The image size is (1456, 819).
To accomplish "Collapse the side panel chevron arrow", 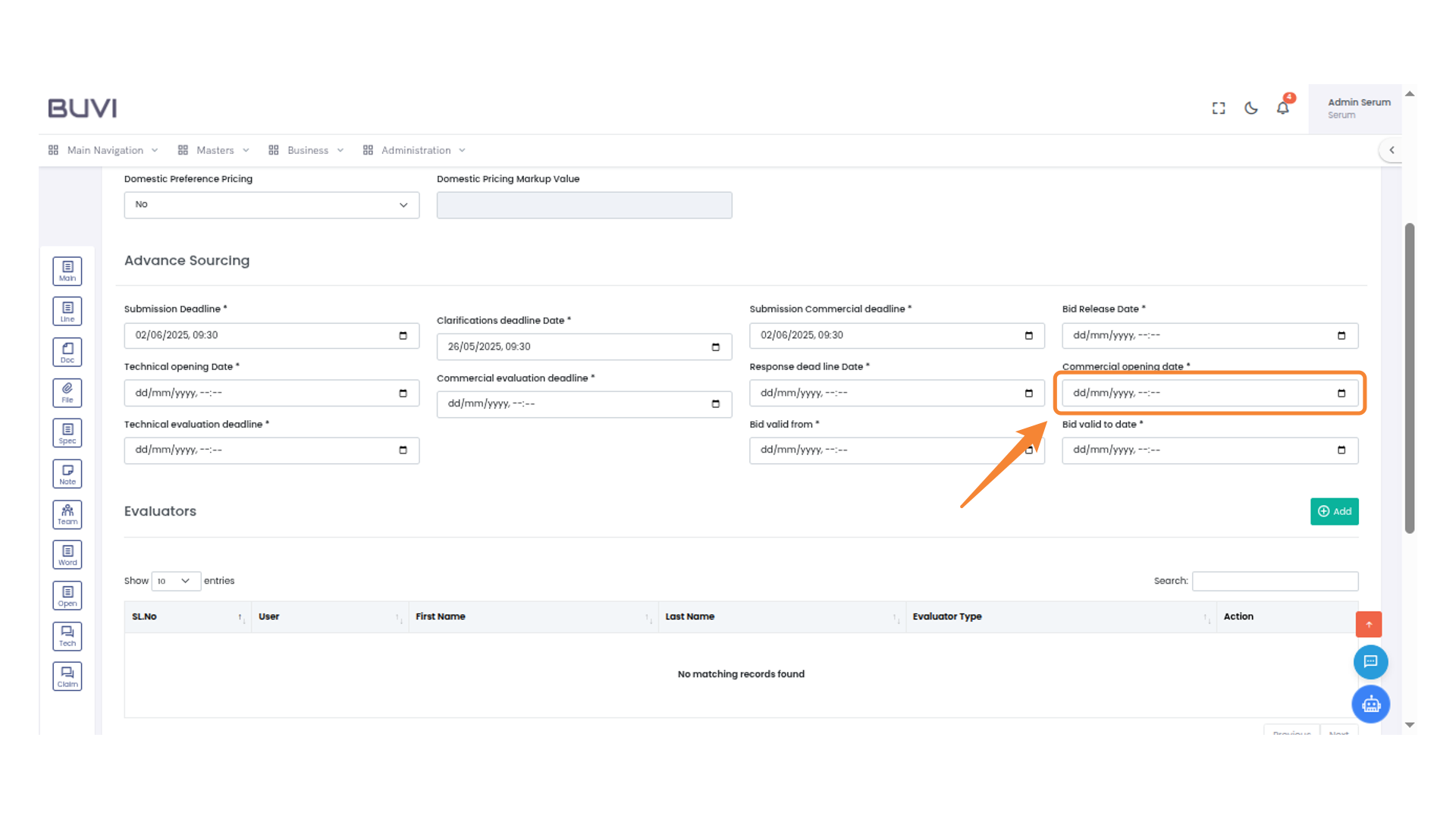I will [x=1392, y=150].
